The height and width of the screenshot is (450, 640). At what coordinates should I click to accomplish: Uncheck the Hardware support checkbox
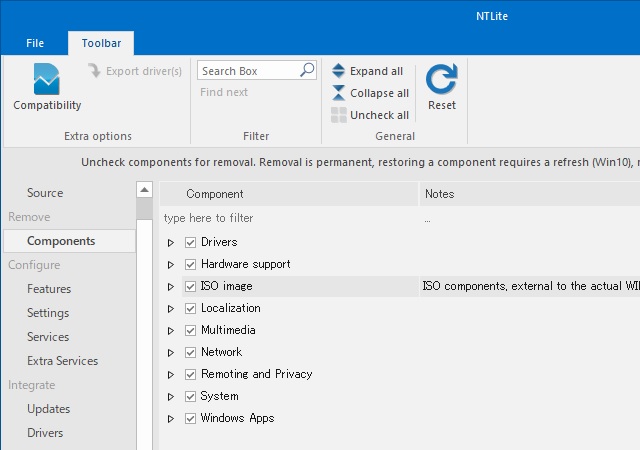(190, 264)
